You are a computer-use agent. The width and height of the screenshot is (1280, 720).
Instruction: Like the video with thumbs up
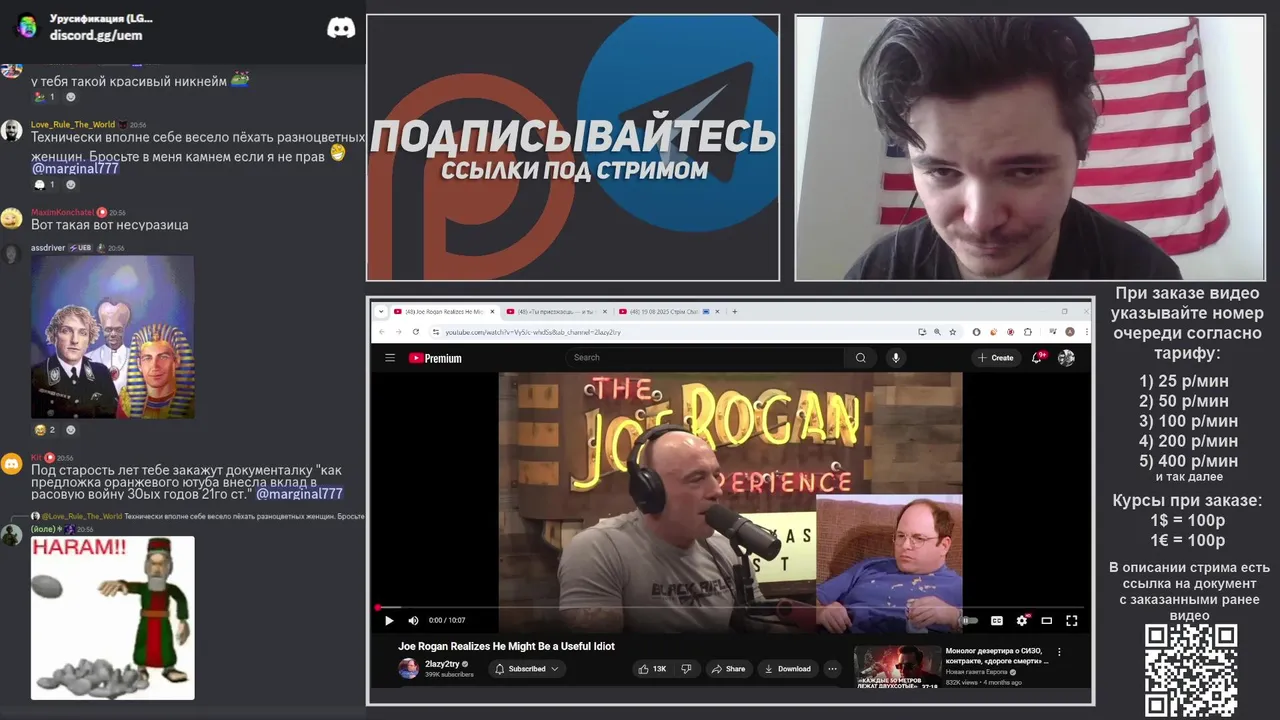coord(652,669)
